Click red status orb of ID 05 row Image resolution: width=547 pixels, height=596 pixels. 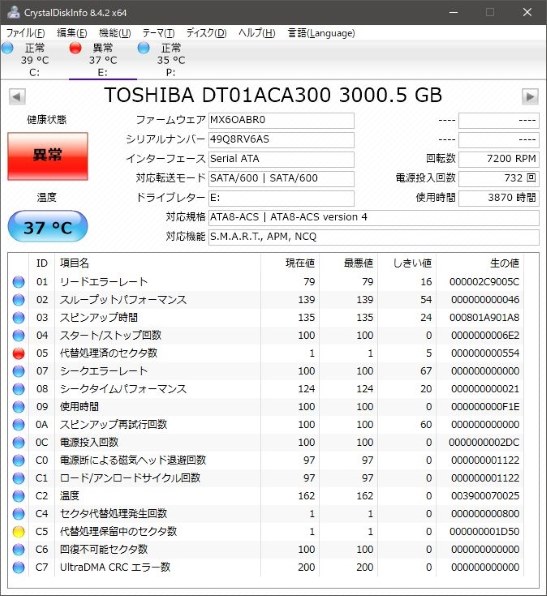[19, 353]
